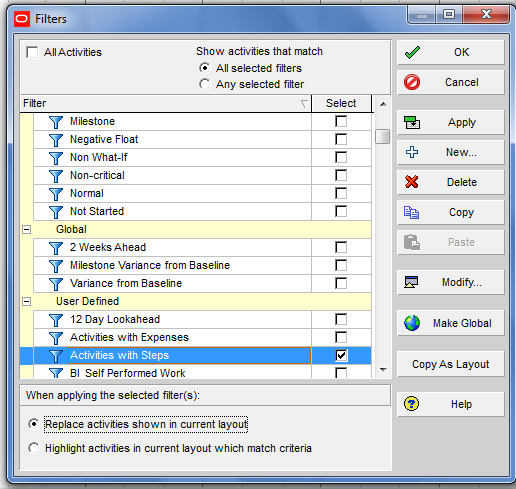The height and width of the screenshot is (489, 516).
Task: Click the Modify filter icon
Action: [411, 282]
